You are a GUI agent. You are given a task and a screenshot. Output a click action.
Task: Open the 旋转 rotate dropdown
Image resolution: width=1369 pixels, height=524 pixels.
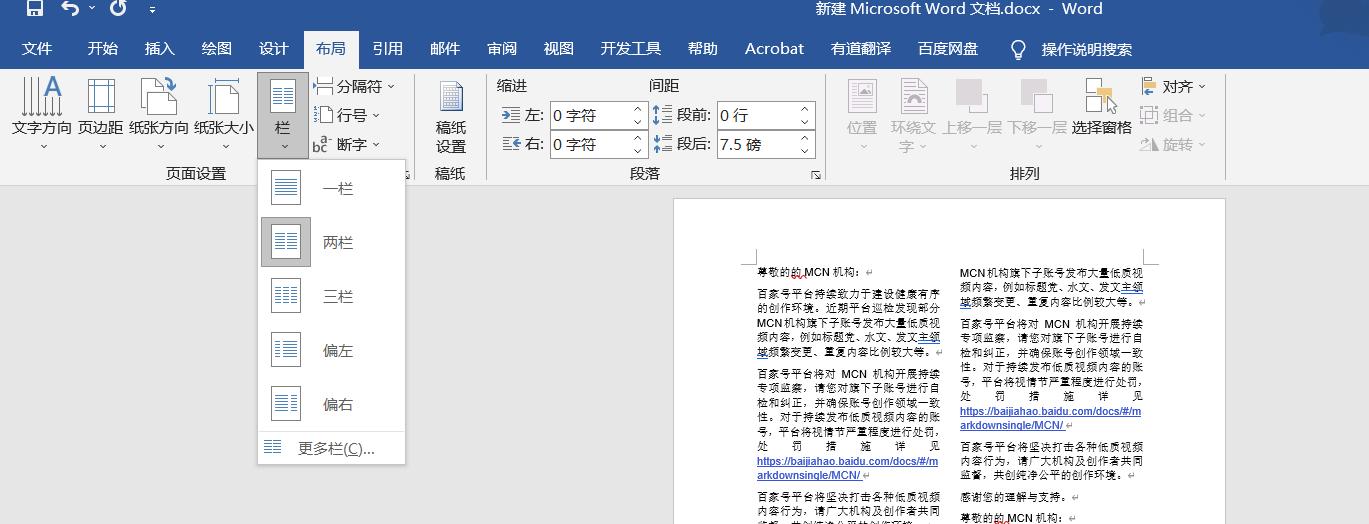click(1173, 145)
